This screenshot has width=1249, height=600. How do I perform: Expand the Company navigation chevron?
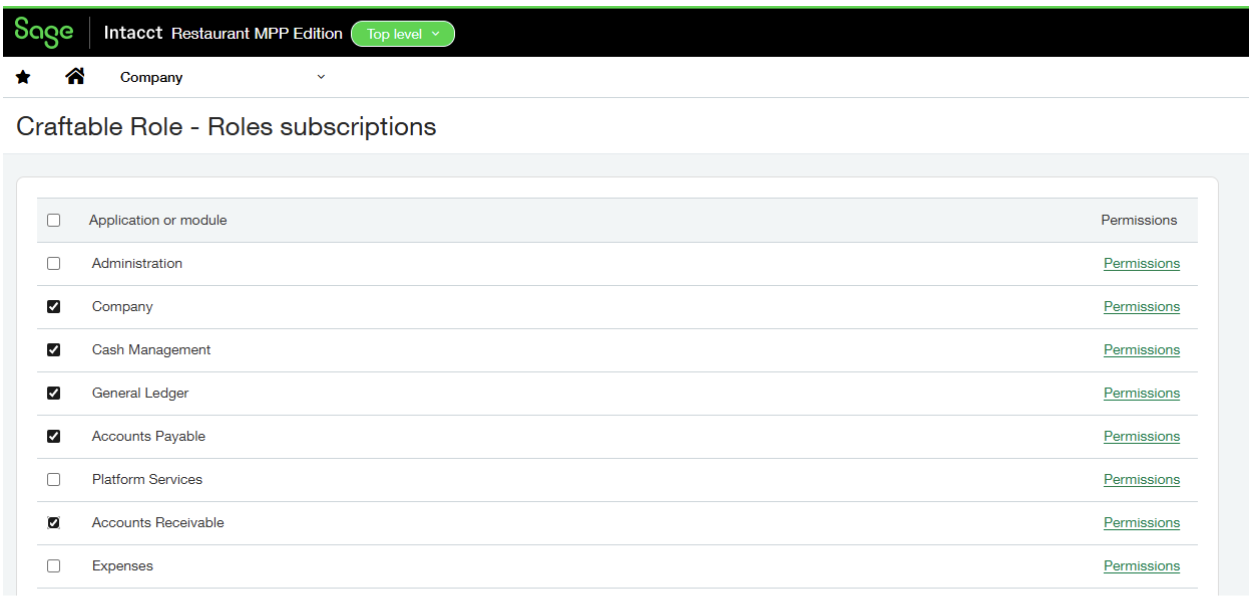click(x=319, y=77)
